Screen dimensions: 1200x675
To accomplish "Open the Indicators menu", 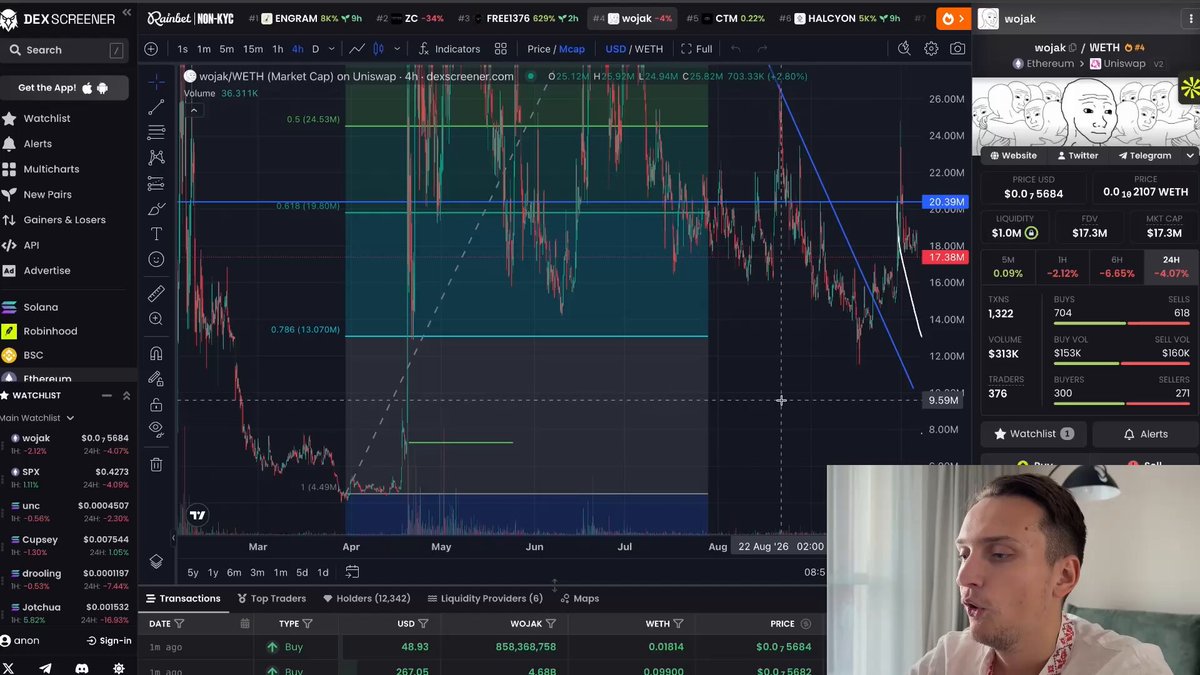I will [x=448, y=49].
